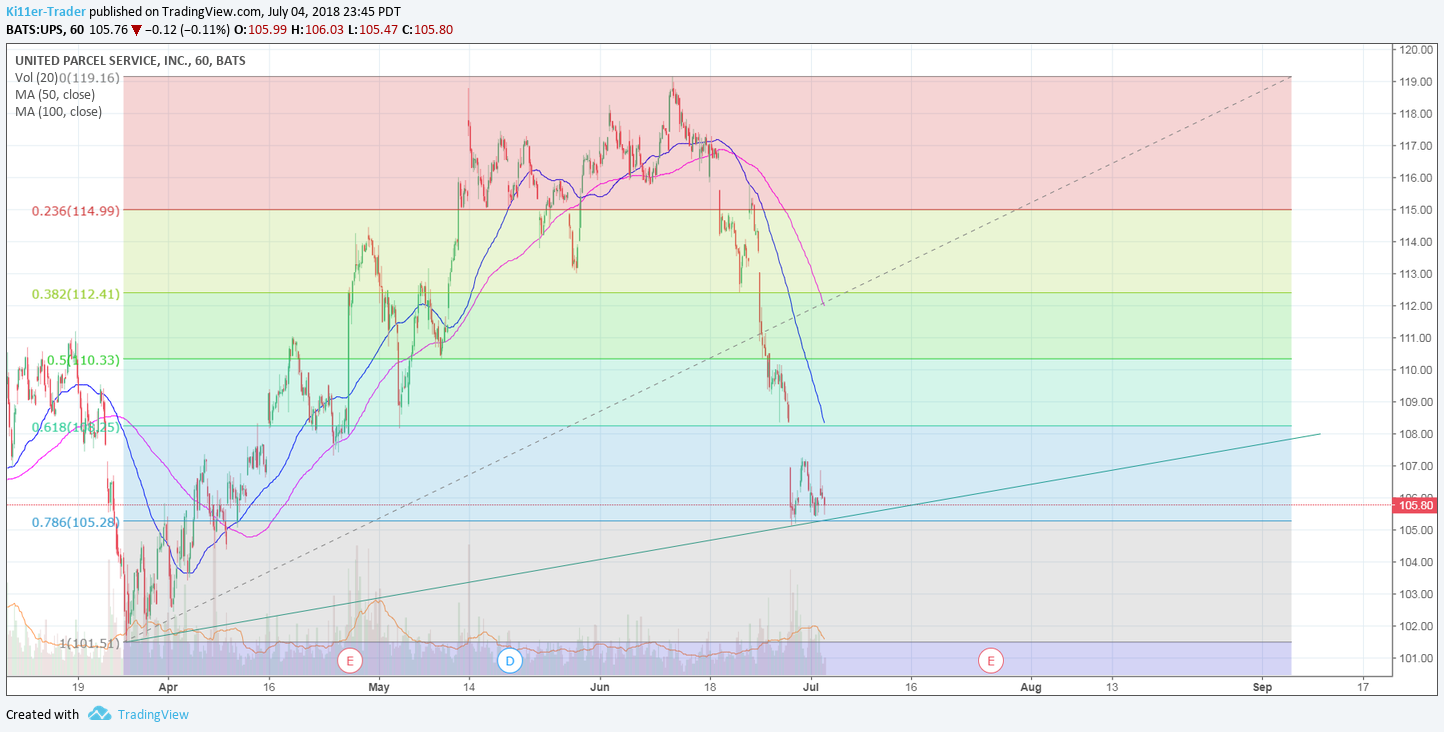Click the red 105.80 current price tag
Viewport: 1444px width, 732px height.
tap(1415, 505)
